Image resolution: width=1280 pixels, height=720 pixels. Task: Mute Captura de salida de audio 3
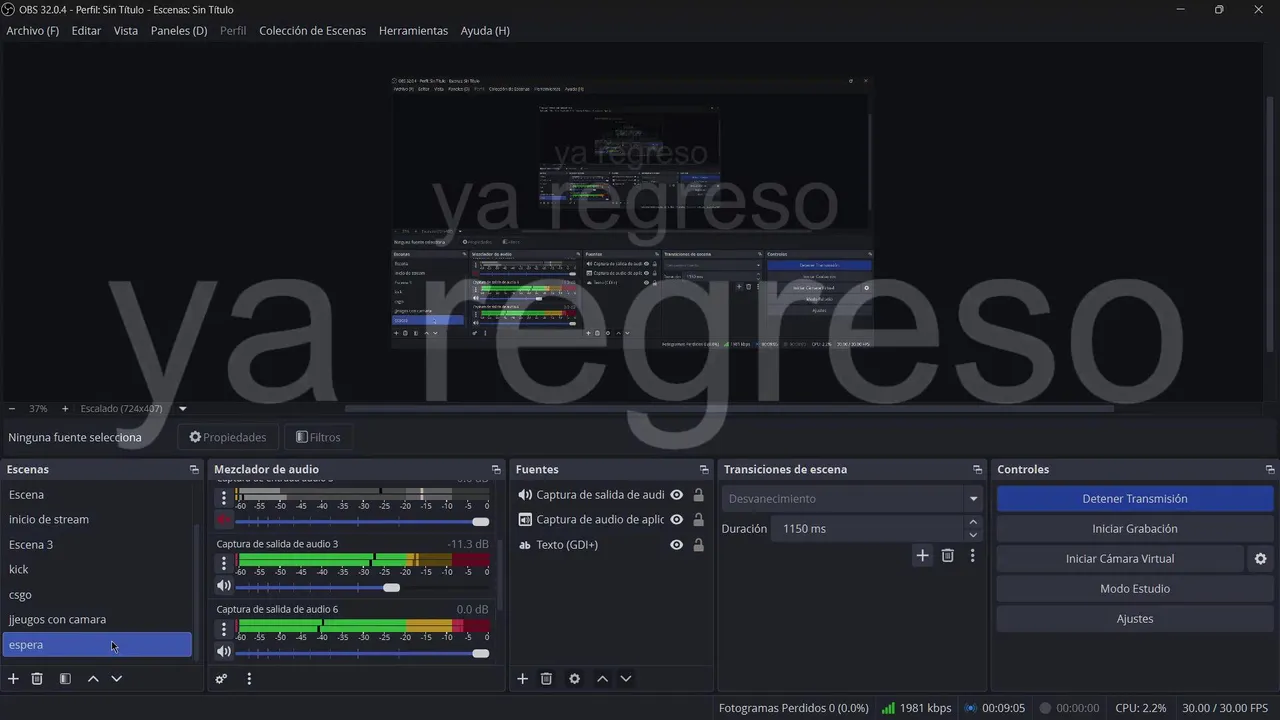[x=224, y=586]
